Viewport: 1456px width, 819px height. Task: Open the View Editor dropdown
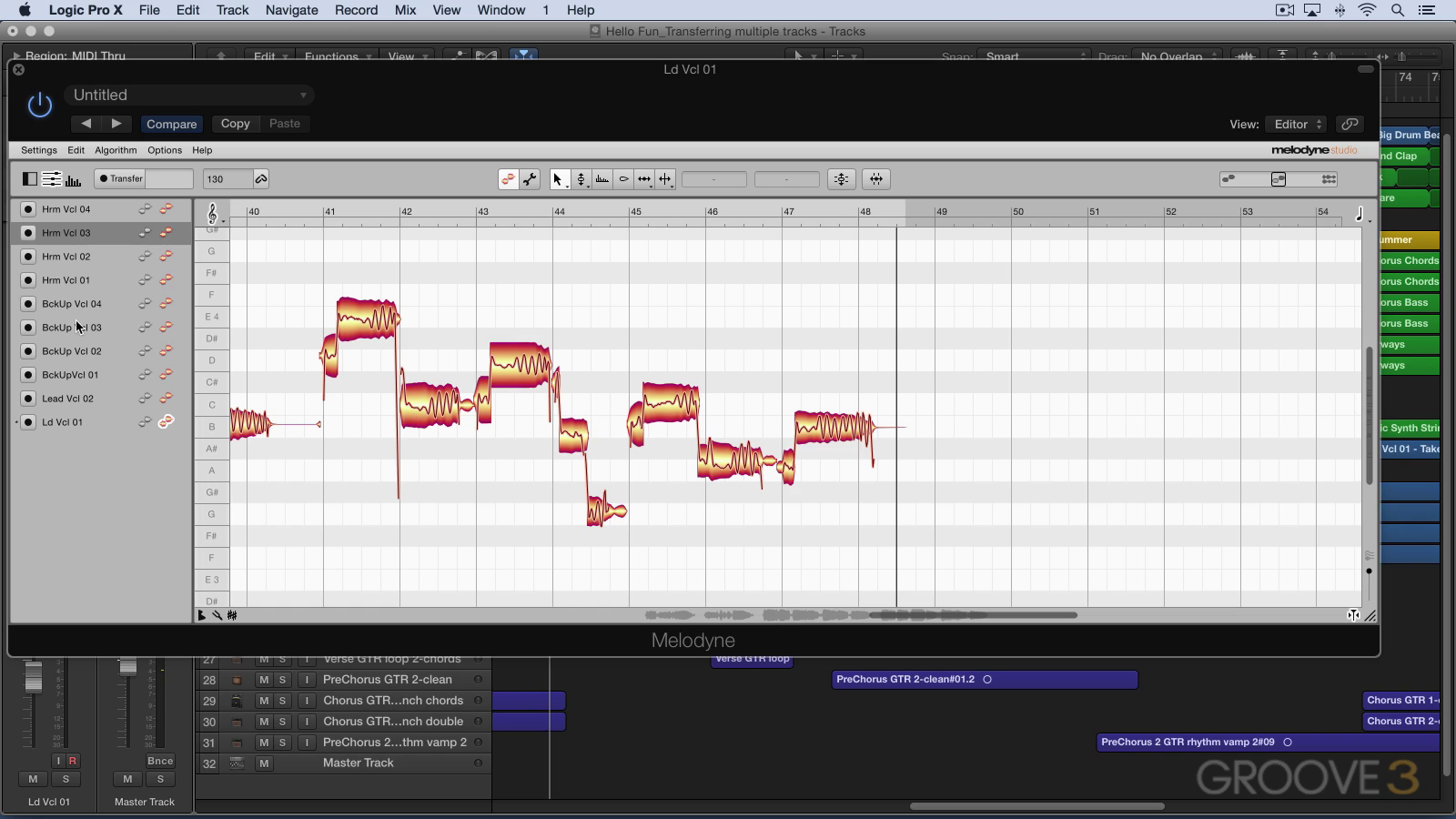pos(1297,124)
